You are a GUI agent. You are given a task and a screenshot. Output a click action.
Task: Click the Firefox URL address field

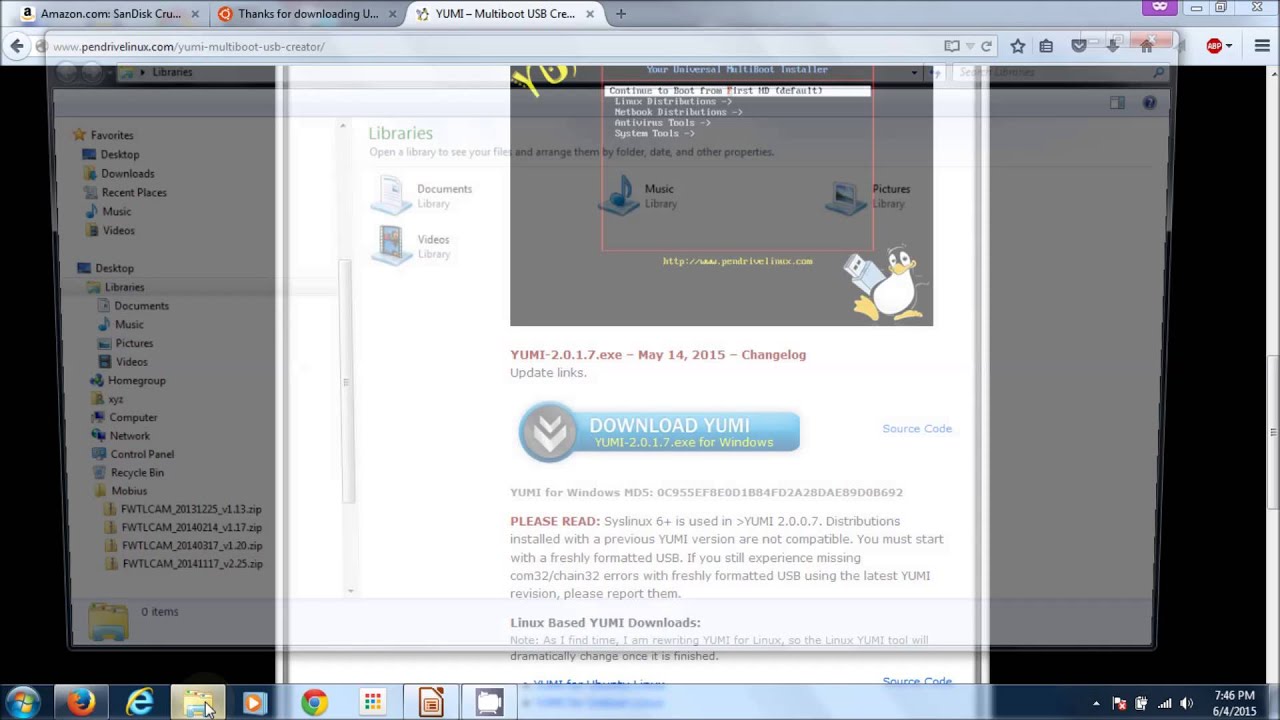coord(490,46)
